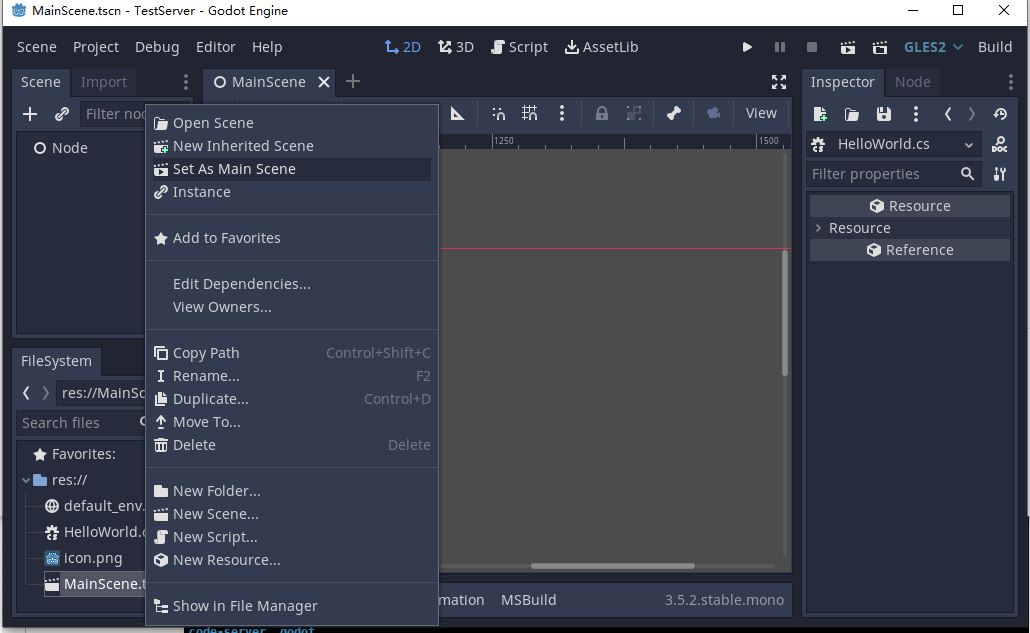Select the ruler tool
The width and height of the screenshot is (1030, 633).
click(458, 114)
